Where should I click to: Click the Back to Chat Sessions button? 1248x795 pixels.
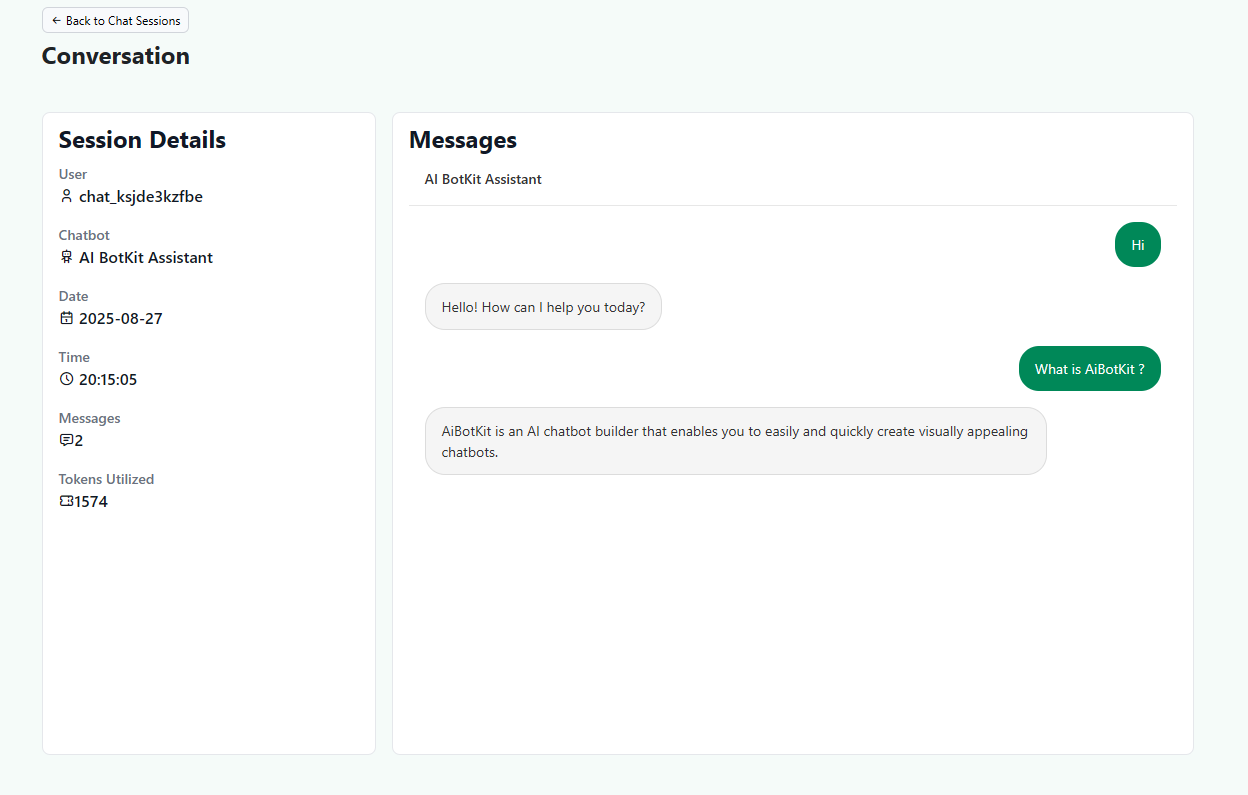[114, 20]
